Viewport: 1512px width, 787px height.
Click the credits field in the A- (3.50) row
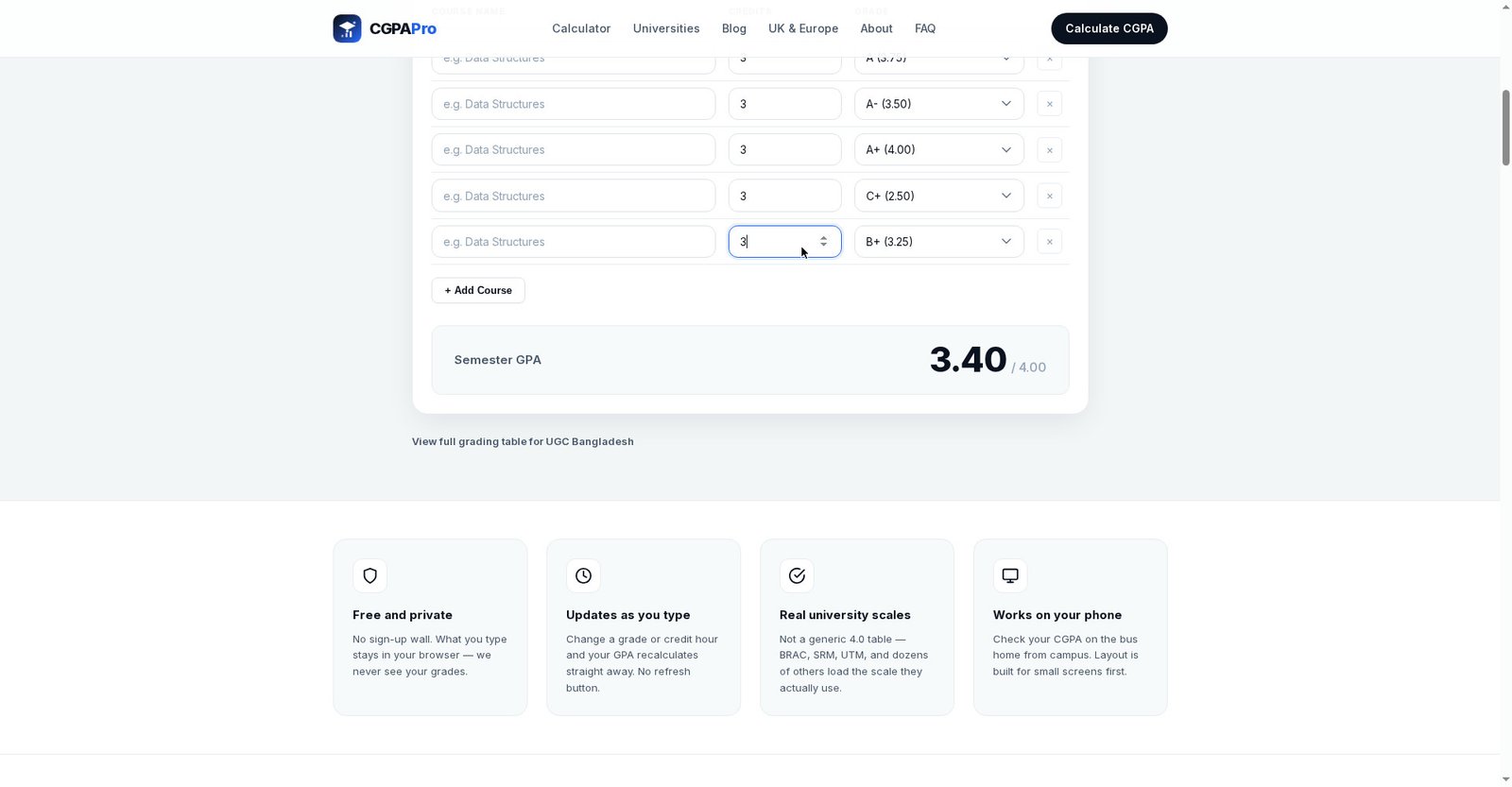785,104
